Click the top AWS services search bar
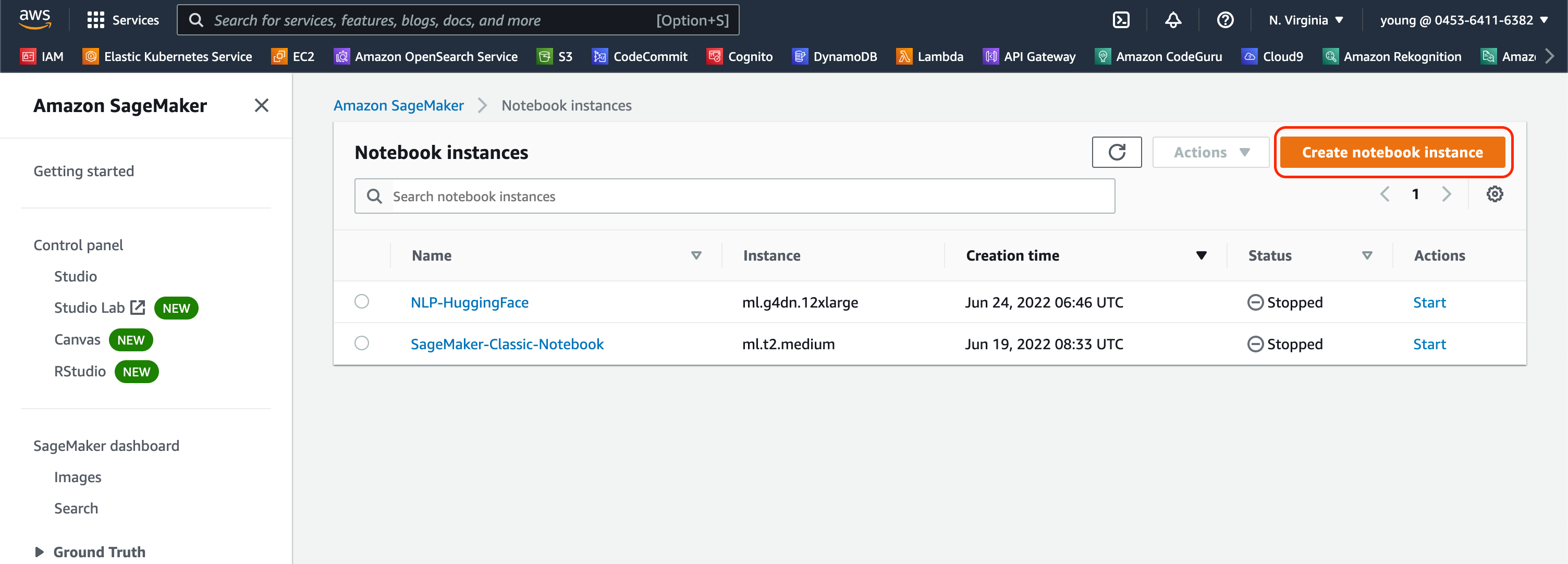Viewport: 1568px width, 564px height. (458, 20)
